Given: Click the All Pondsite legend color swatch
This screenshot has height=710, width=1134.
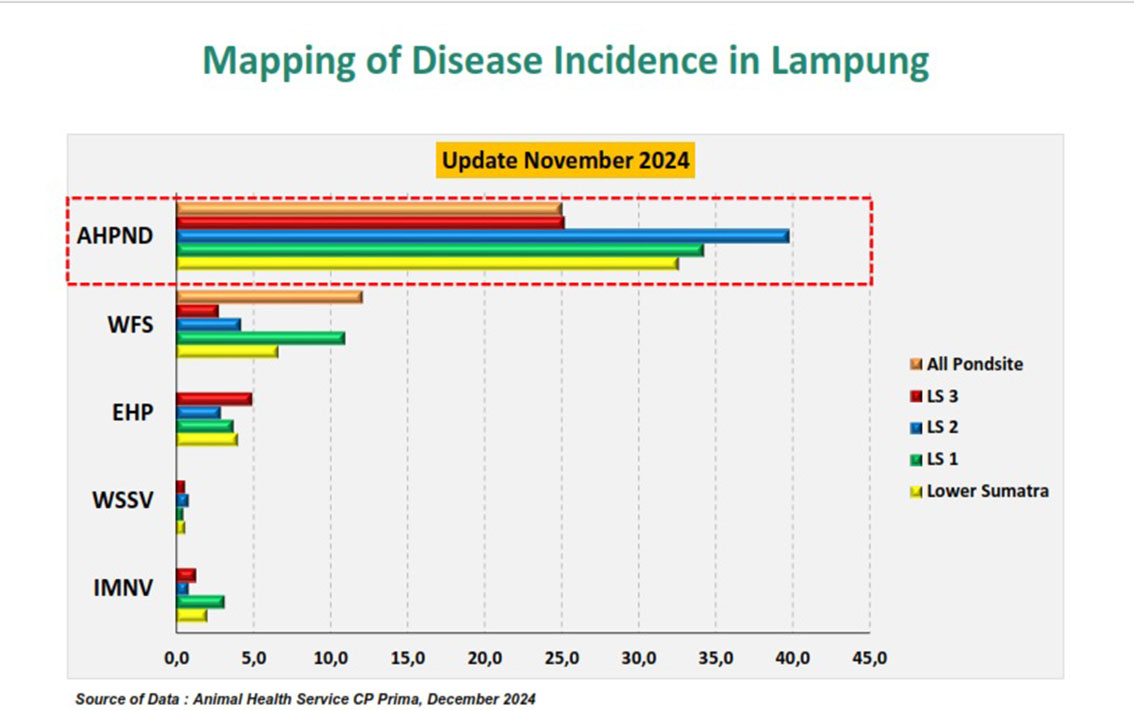Looking at the screenshot, I should point(916,364).
